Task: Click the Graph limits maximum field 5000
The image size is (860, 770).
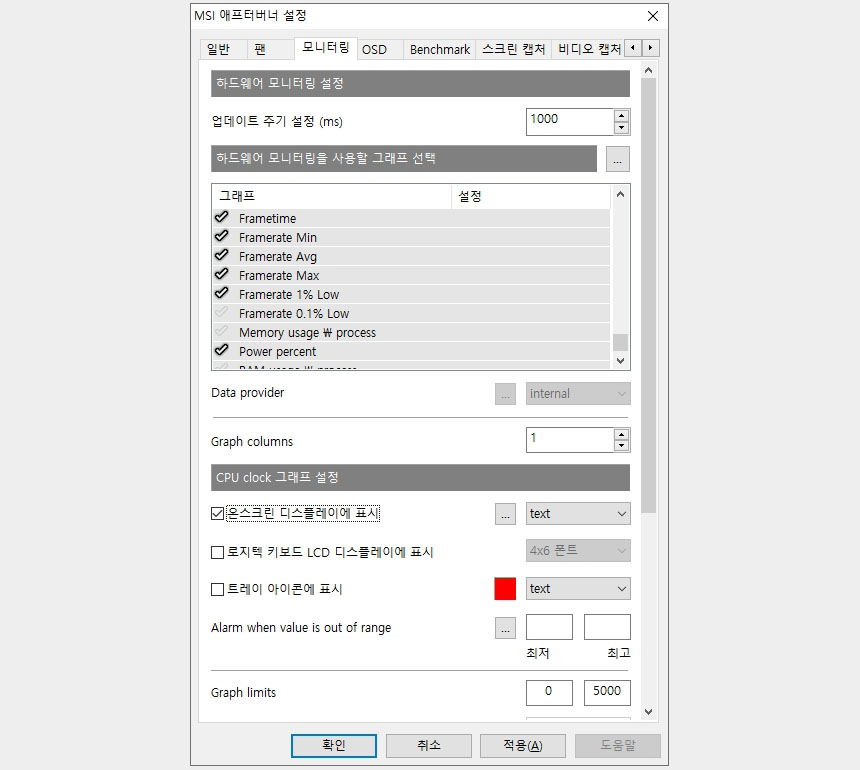Action: coord(607,693)
